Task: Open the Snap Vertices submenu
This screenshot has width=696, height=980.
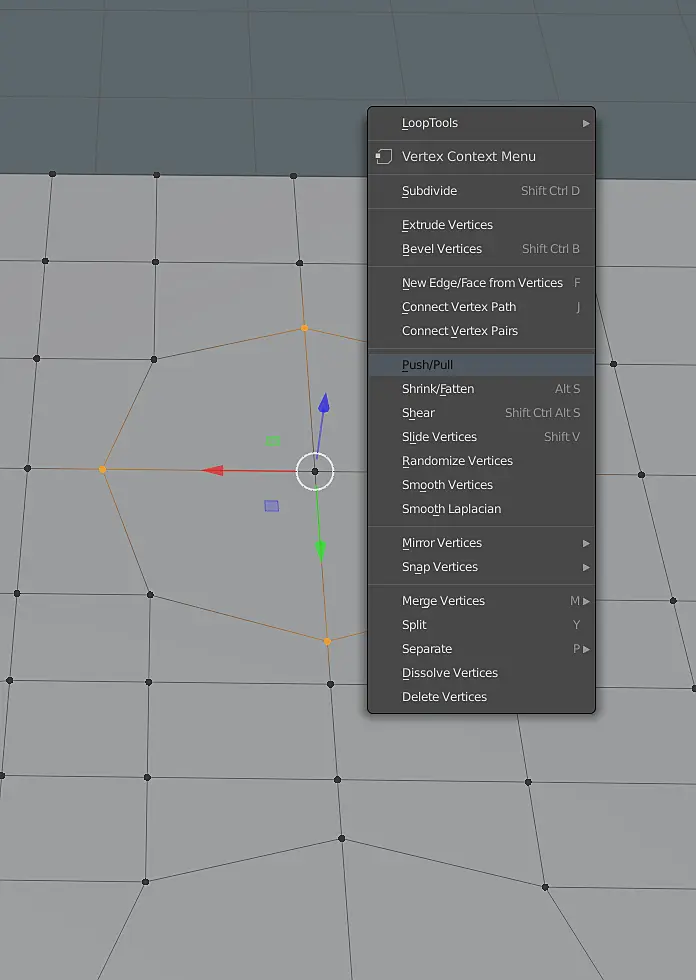Action: 481,567
